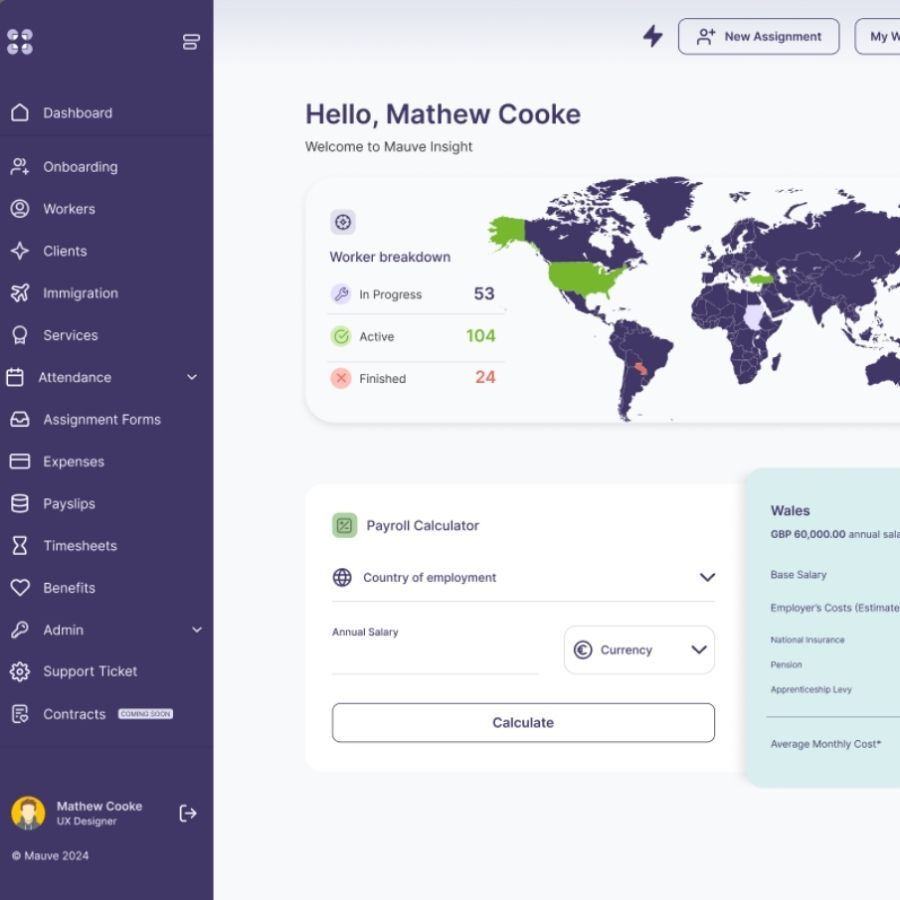Click Mathew Cooke's avatar picture
The height and width of the screenshot is (900, 900).
[28, 813]
